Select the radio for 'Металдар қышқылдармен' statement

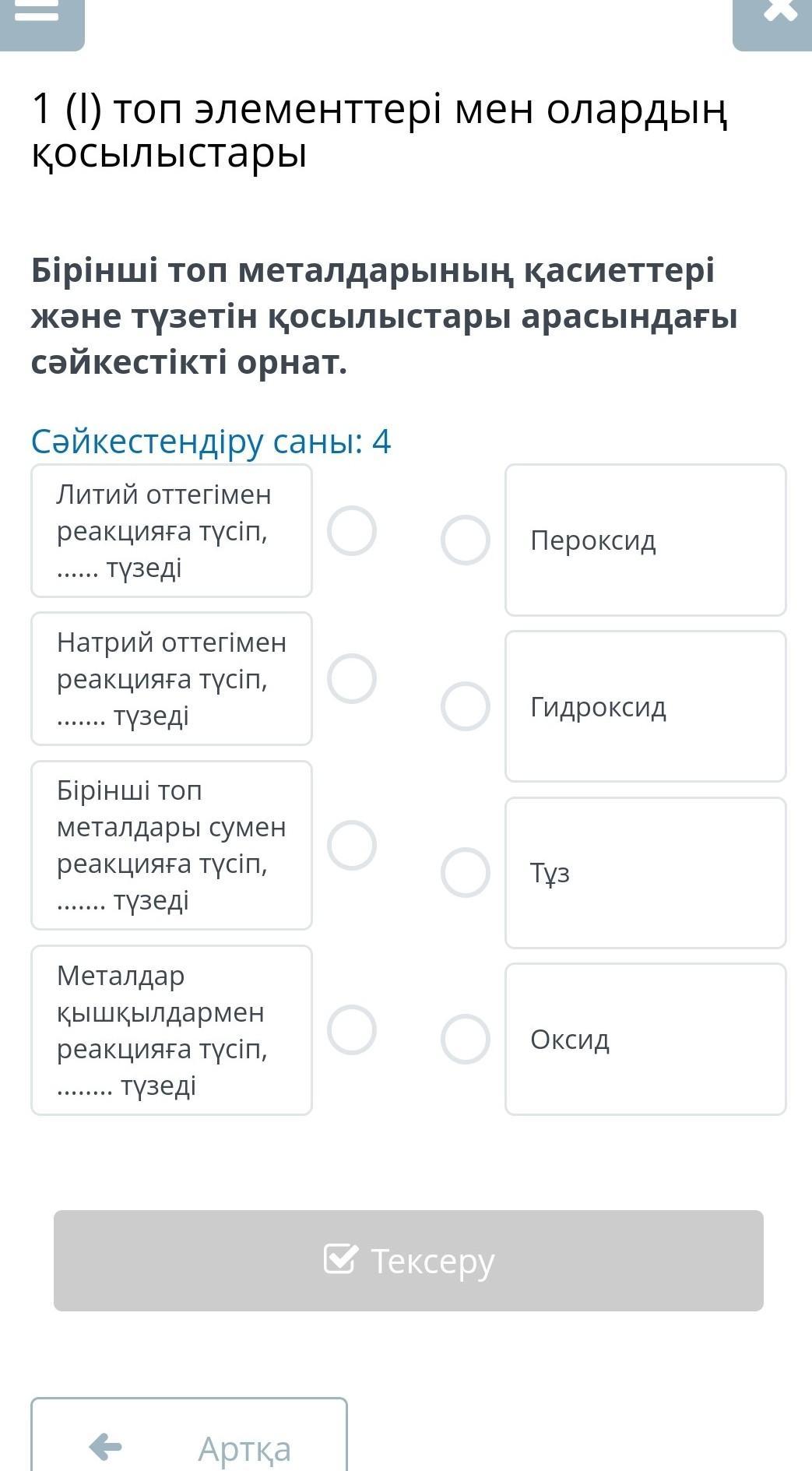coord(352,1029)
